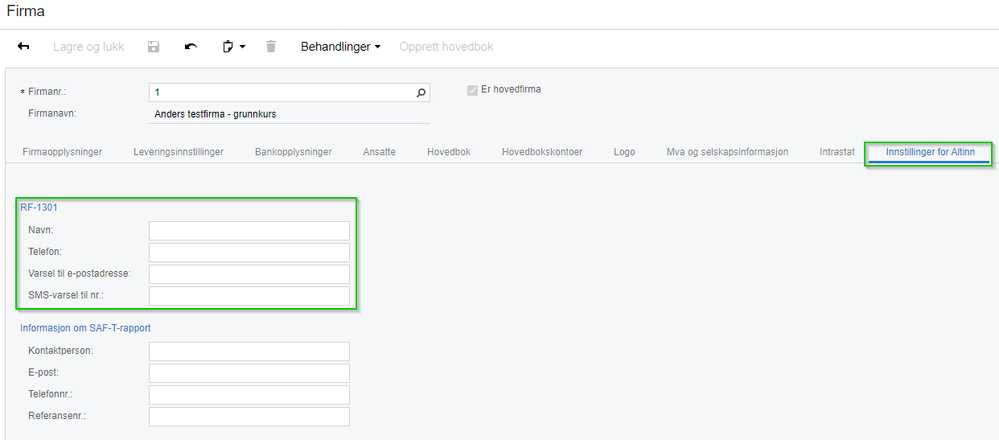This screenshot has width=999, height=440.
Task: Click the trash delete icon
Action: (x=271, y=46)
